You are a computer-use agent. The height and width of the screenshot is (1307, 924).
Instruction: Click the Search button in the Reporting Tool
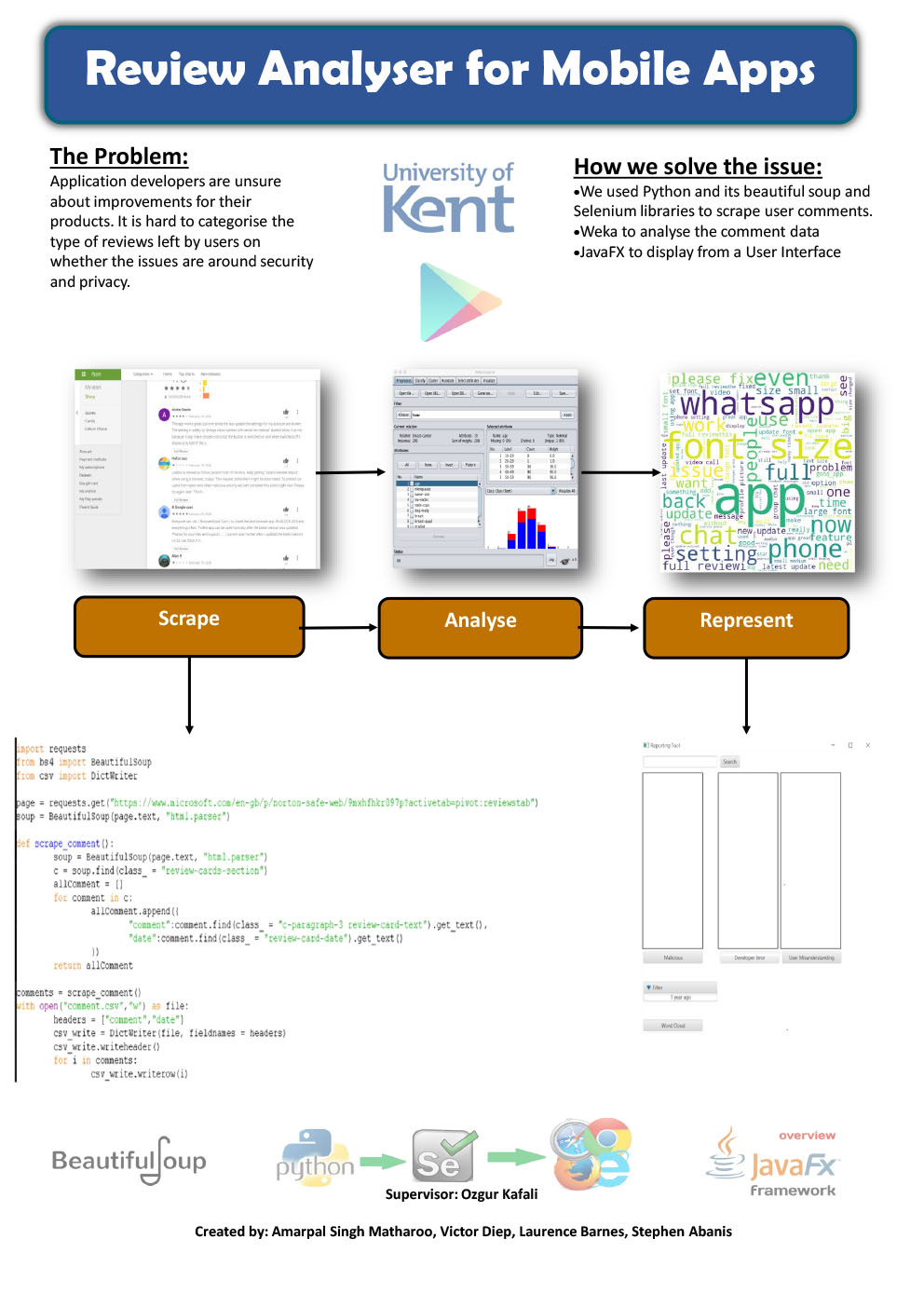point(729,762)
